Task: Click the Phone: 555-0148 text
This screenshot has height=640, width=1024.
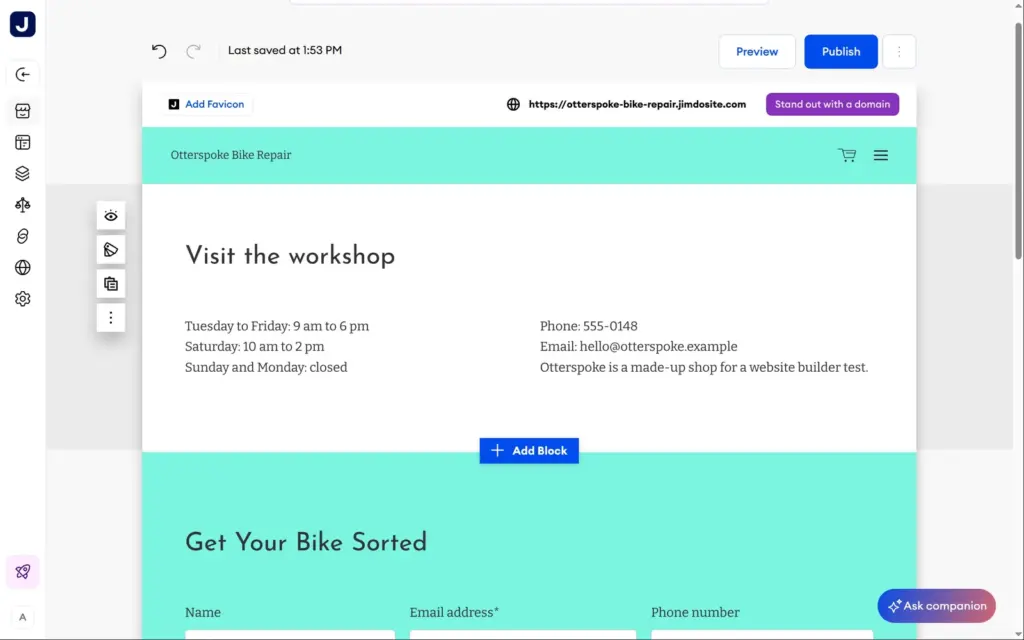Action: [x=589, y=326]
